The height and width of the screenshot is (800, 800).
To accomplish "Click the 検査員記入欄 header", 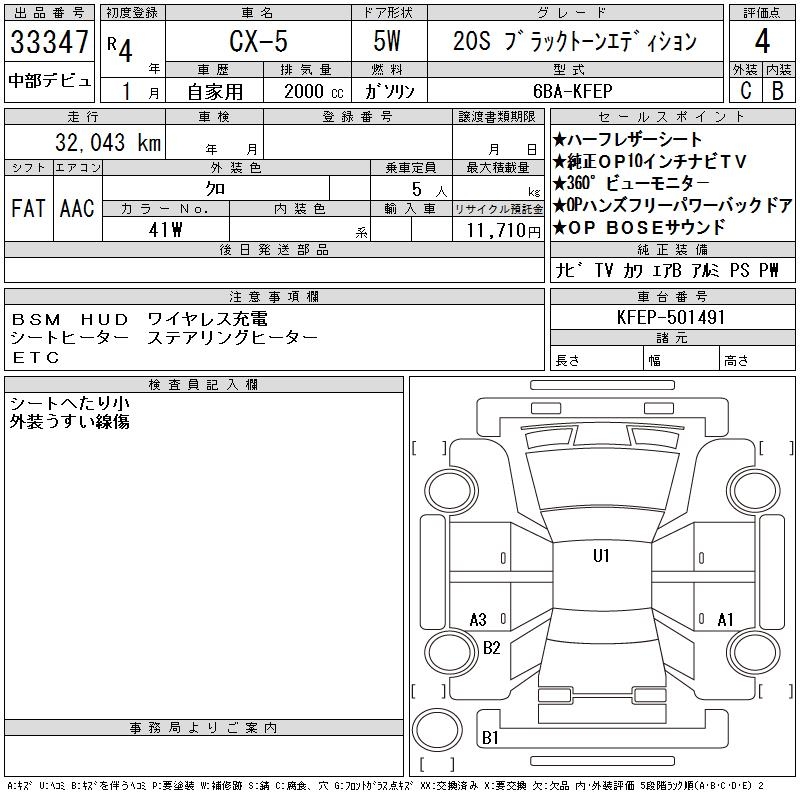I will tap(203, 385).
